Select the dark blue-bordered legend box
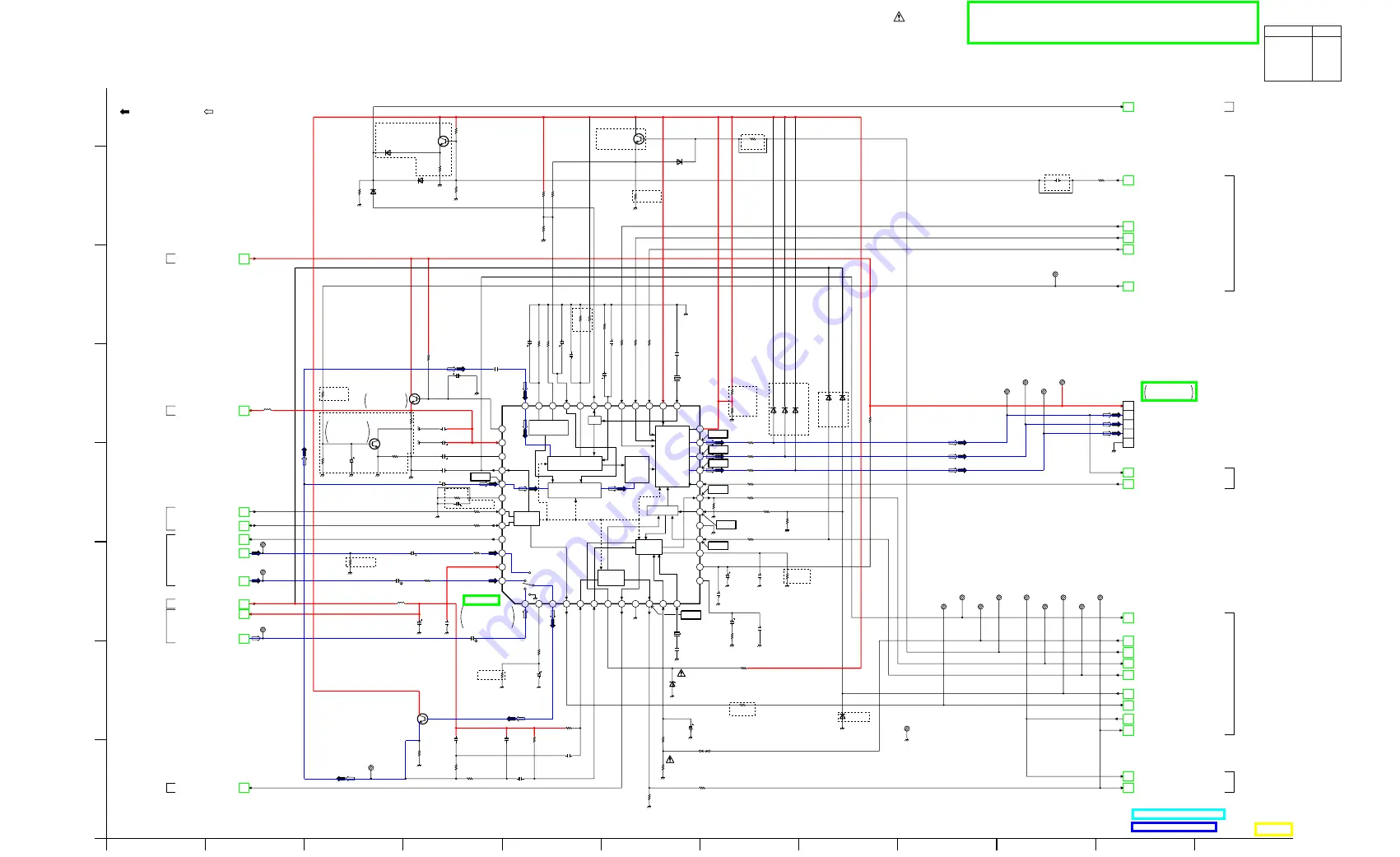 coord(1174,827)
